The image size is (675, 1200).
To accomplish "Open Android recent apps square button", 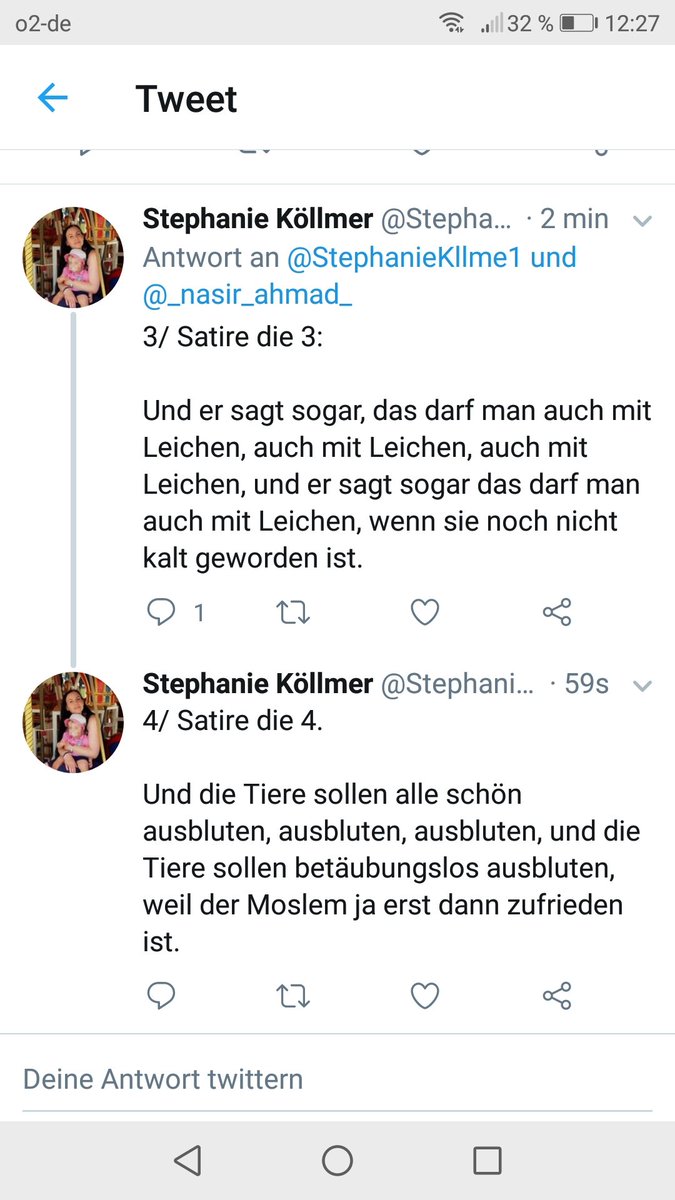I will click(x=487, y=1160).
